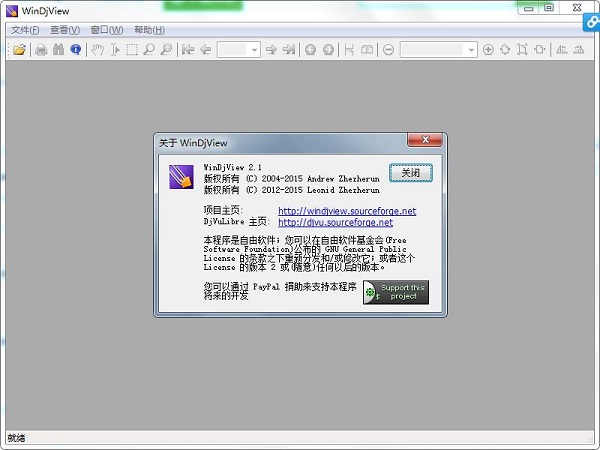
Task: Click the Open file folder icon
Action: tap(19, 49)
